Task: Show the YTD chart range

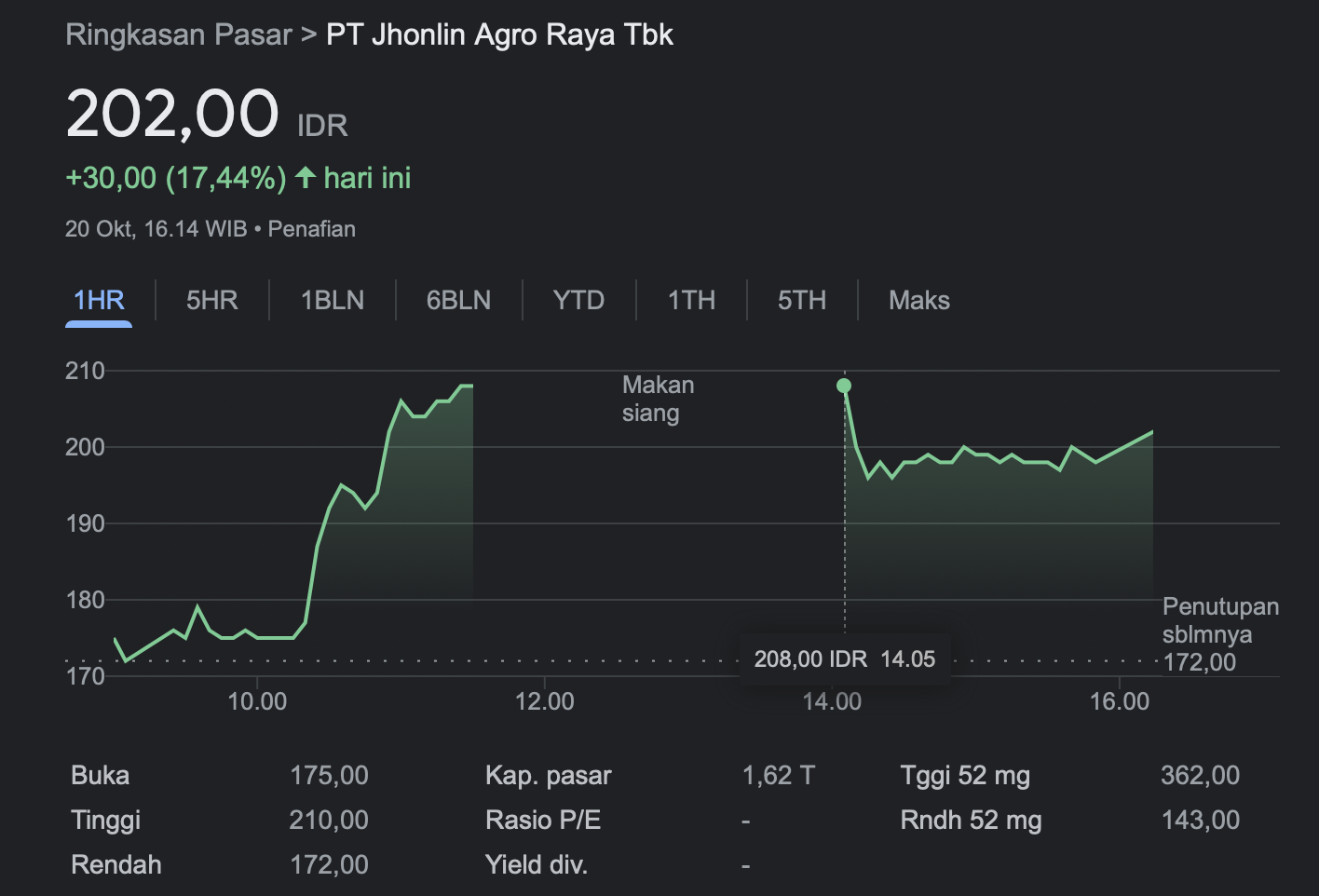Action: (x=578, y=300)
